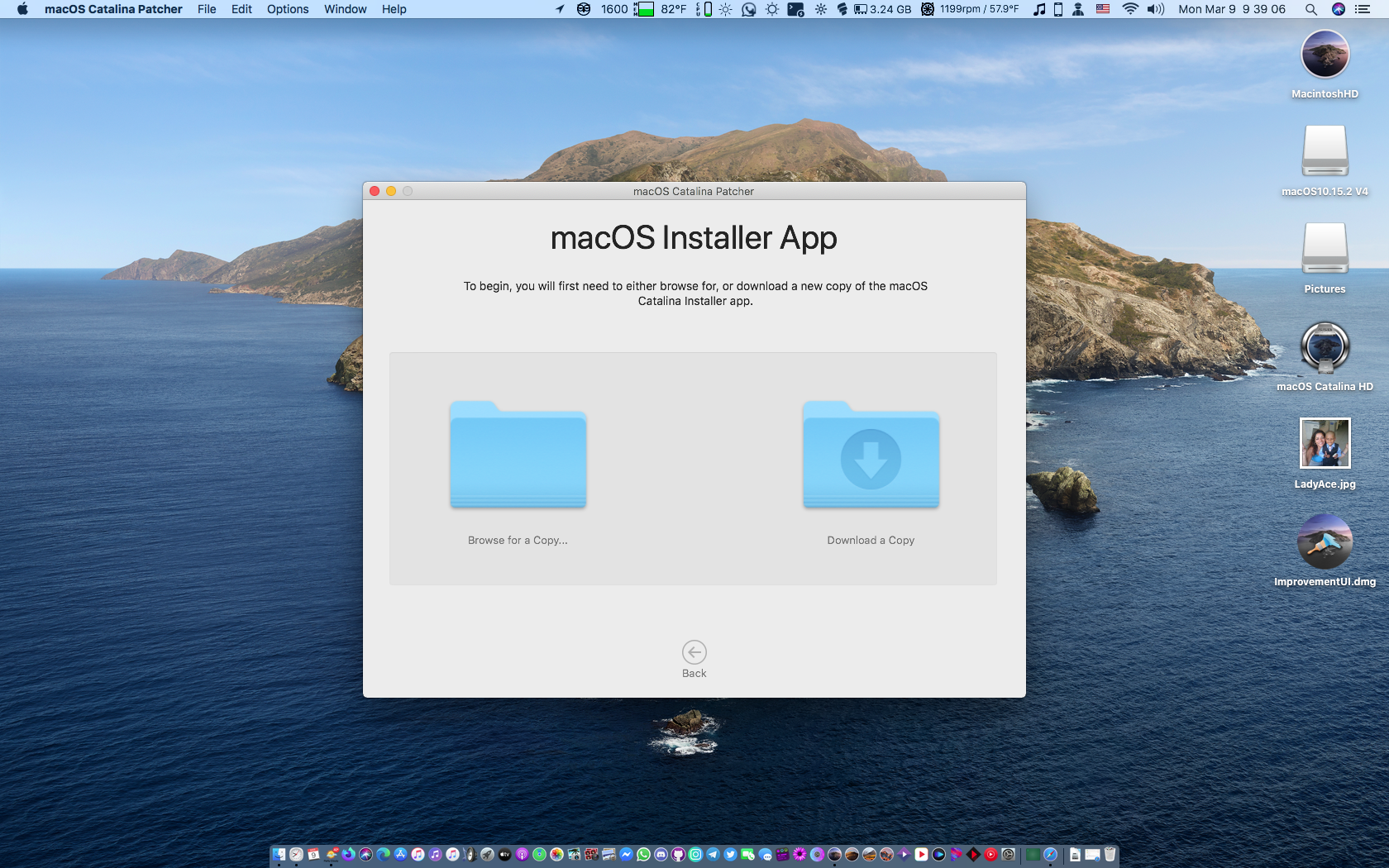This screenshot has height=868, width=1389.
Task: Open Finder from the Dock
Action: tap(279, 854)
